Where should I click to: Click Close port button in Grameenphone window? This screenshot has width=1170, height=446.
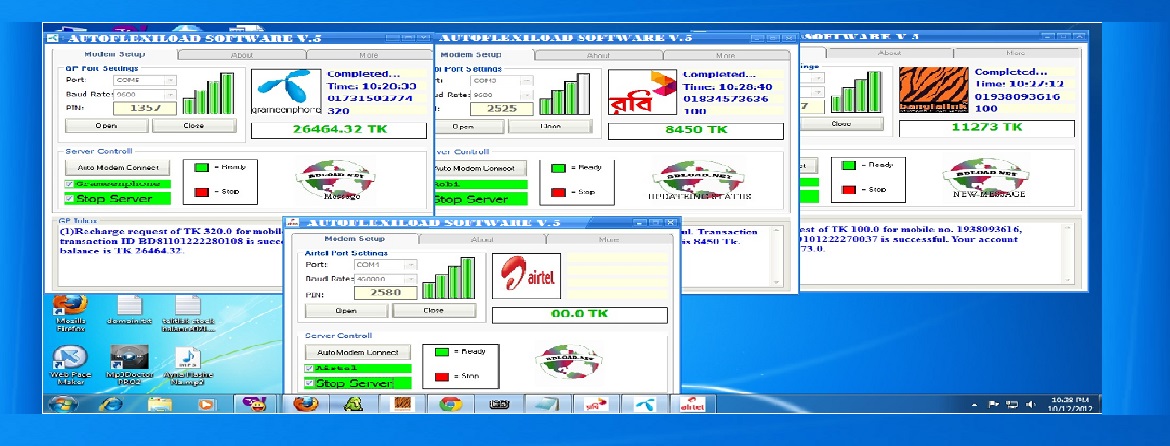(x=194, y=125)
